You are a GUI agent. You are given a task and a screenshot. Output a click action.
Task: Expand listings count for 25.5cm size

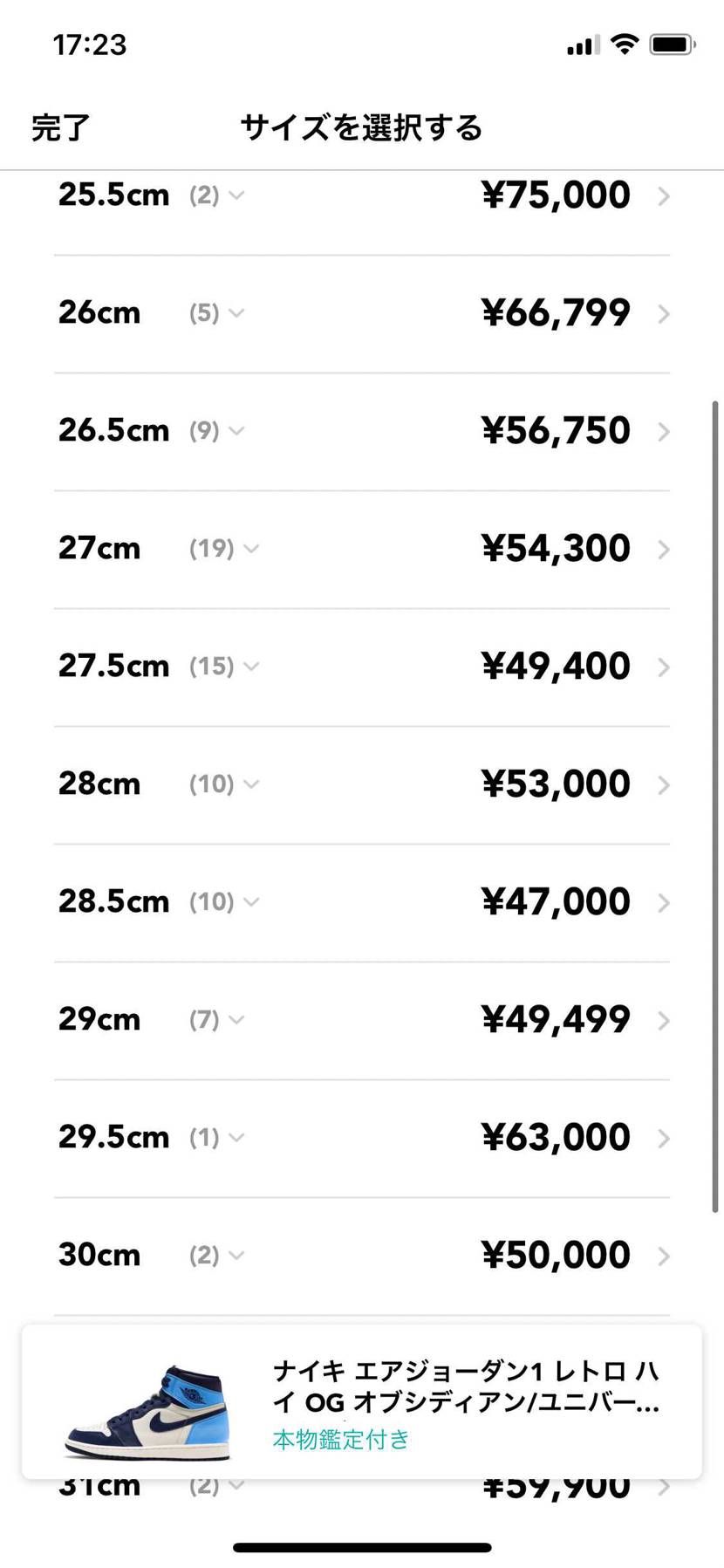coord(216,195)
